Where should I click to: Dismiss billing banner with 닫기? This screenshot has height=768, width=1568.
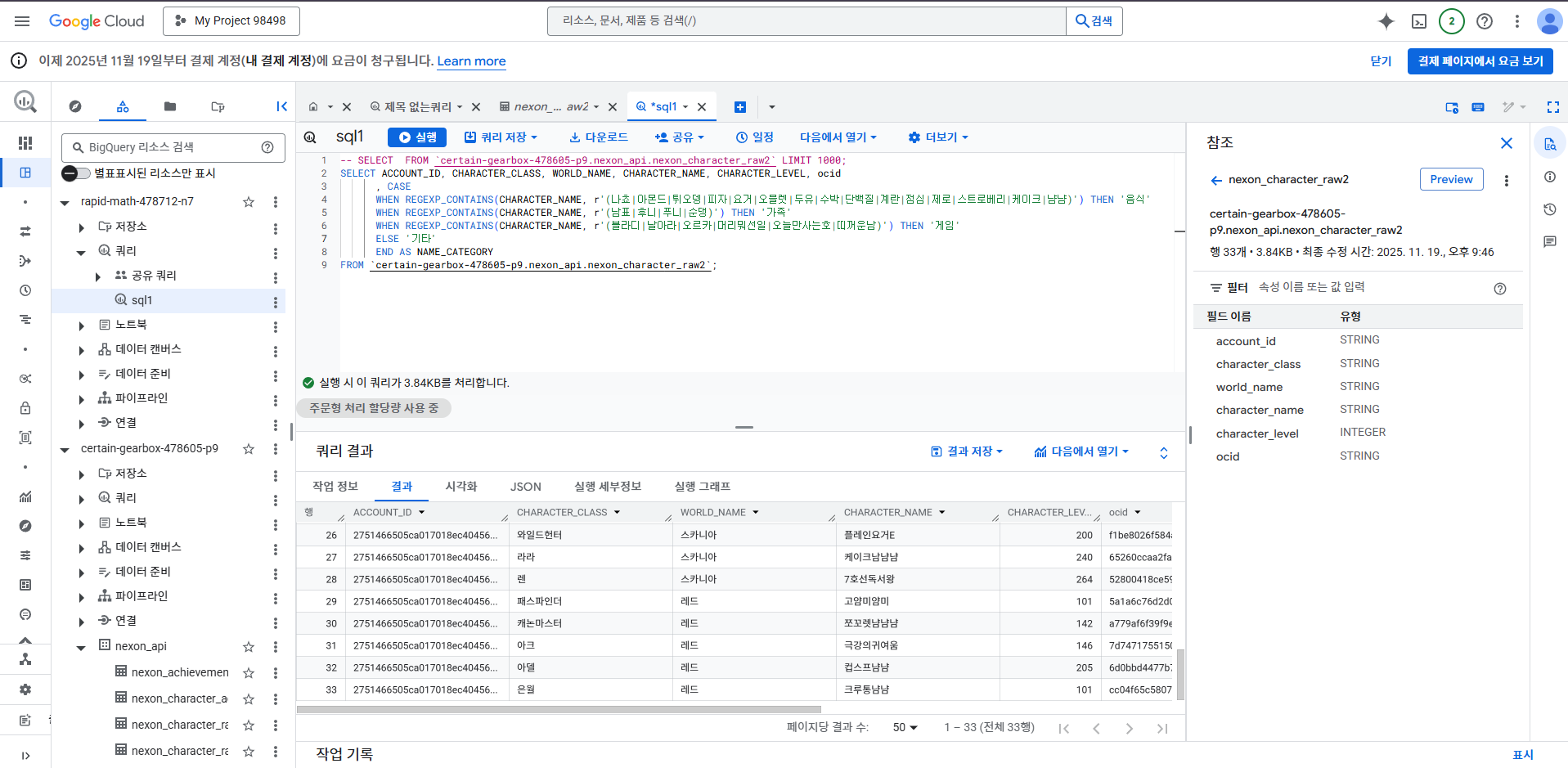[x=1381, y=61]
